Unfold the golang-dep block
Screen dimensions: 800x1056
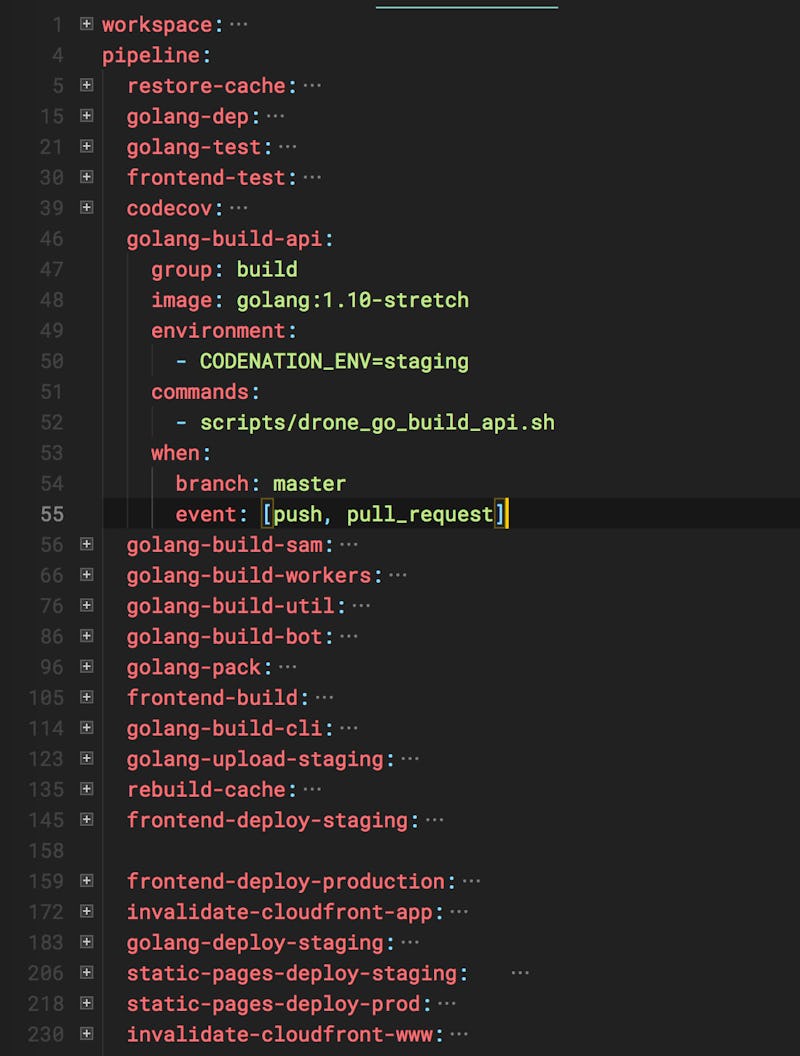pos(86,116)
